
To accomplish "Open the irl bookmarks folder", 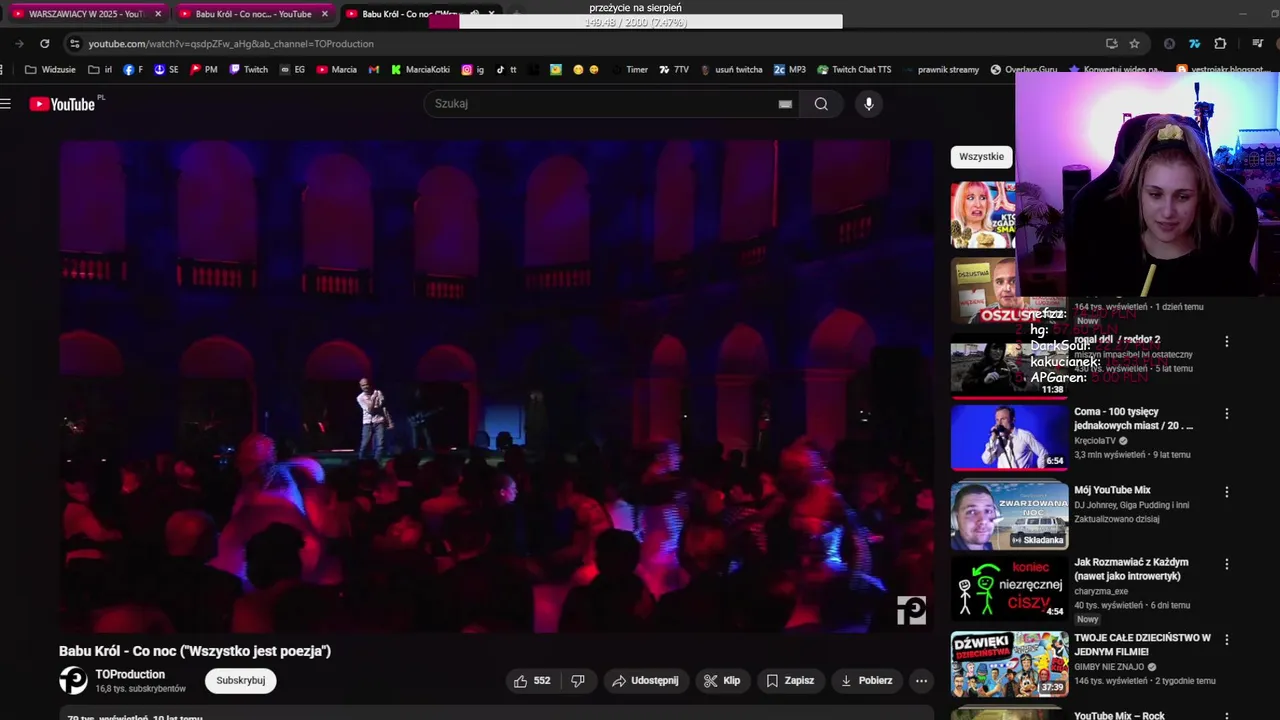I will tap(100, 70).
